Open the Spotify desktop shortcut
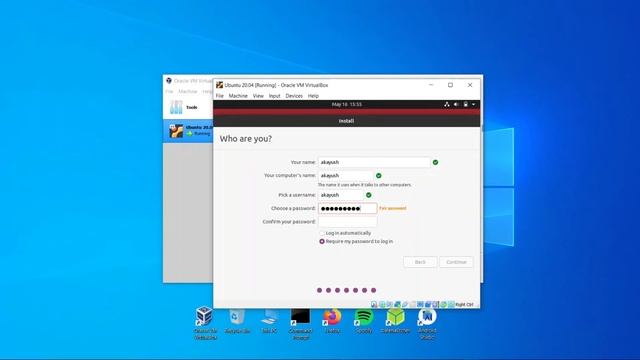 pyautogui.click(x=364, y=322)
